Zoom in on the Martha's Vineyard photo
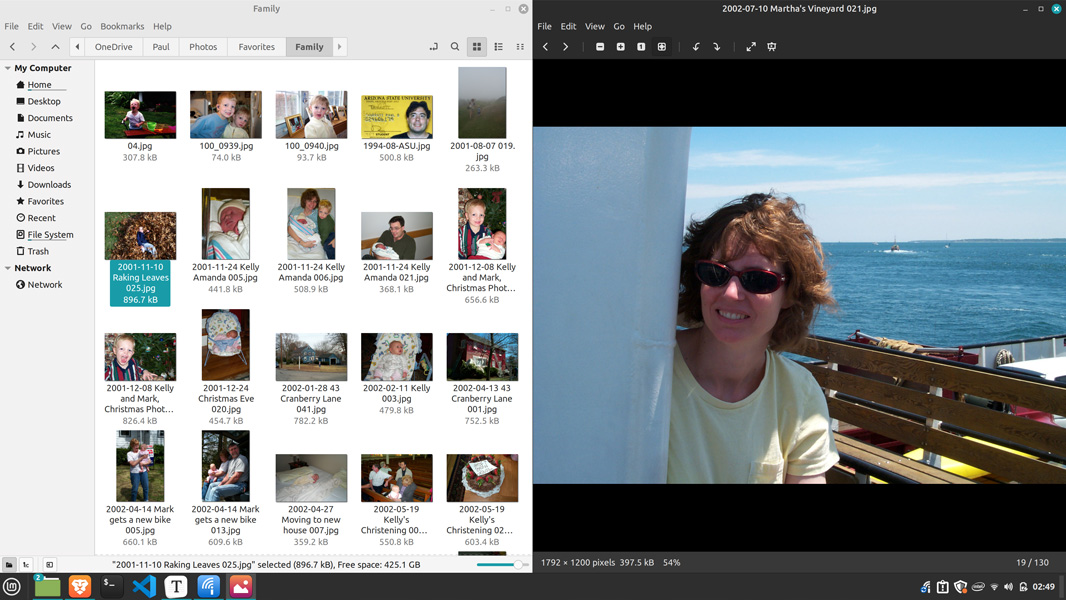 [x=620, y=47]
